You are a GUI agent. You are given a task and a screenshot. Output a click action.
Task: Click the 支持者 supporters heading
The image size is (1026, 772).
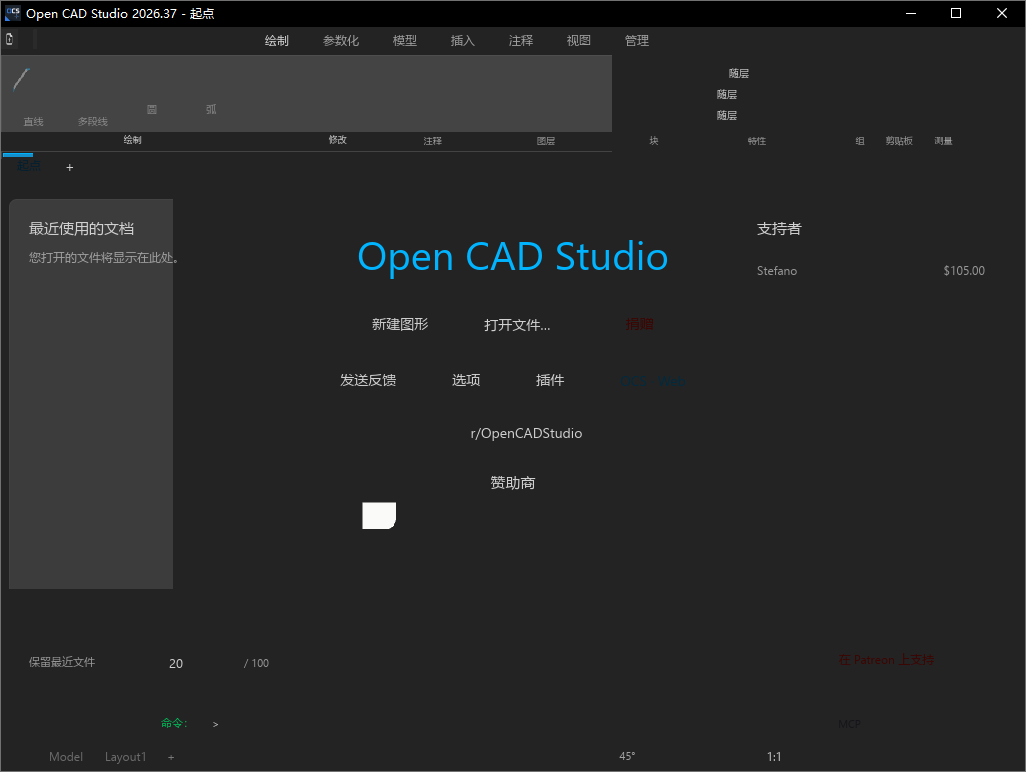(779, 229)
